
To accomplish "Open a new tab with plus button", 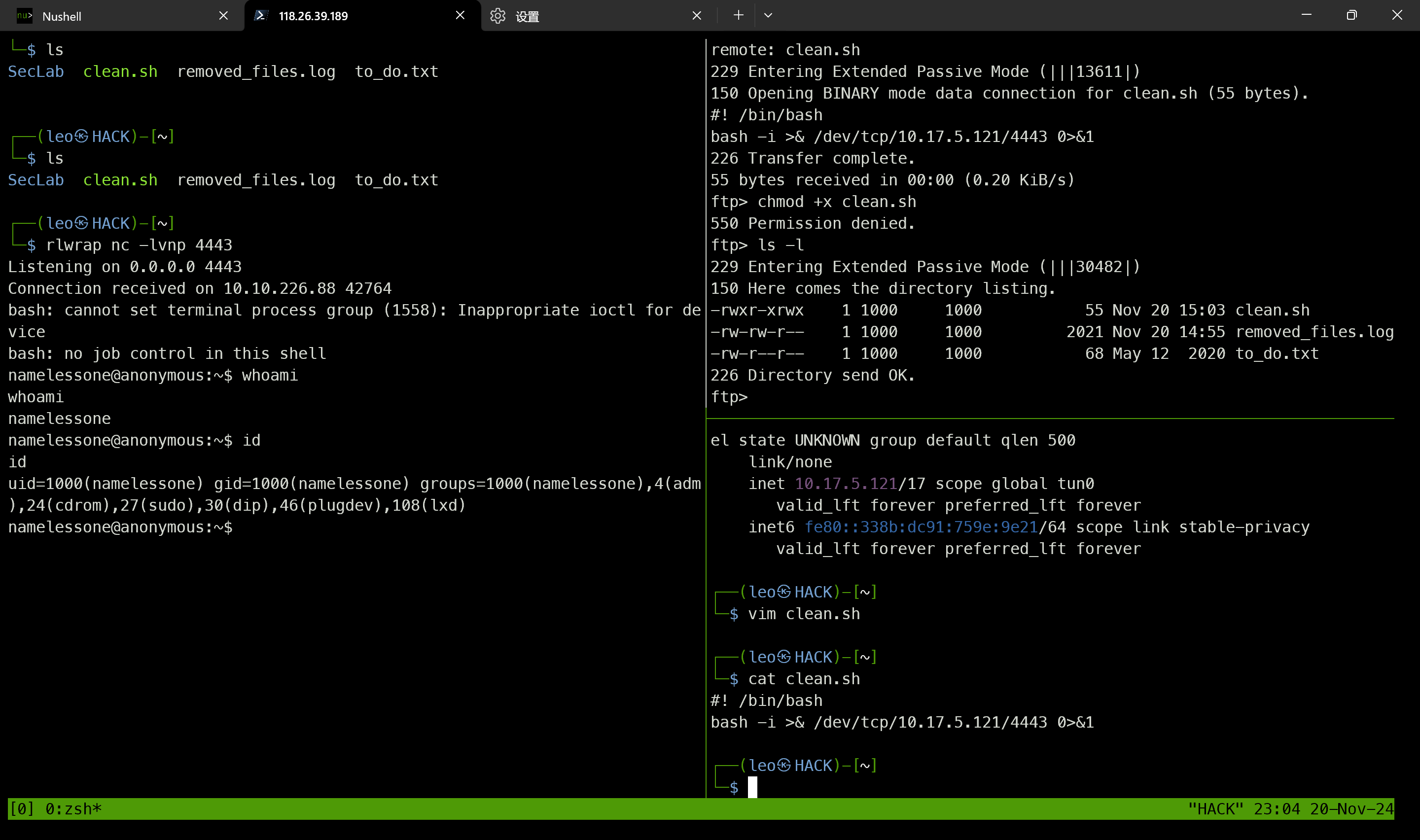I will pyautogui.click(x=738, y=15).
